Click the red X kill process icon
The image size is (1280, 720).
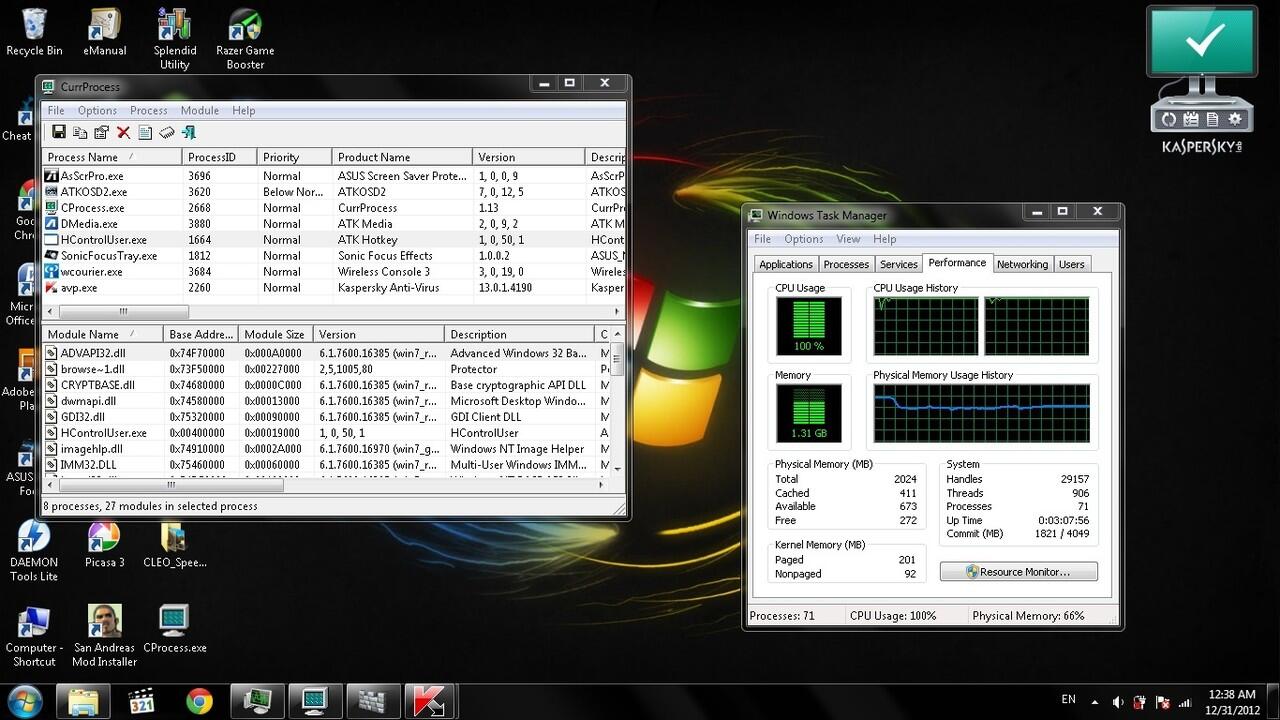click(123, 132)
